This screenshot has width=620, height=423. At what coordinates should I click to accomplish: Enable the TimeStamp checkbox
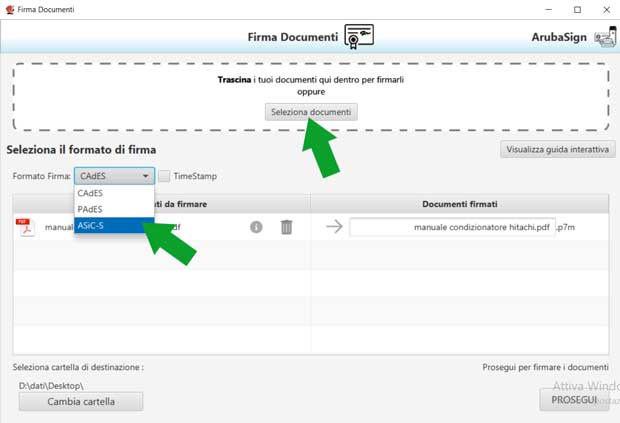[164, 176]
